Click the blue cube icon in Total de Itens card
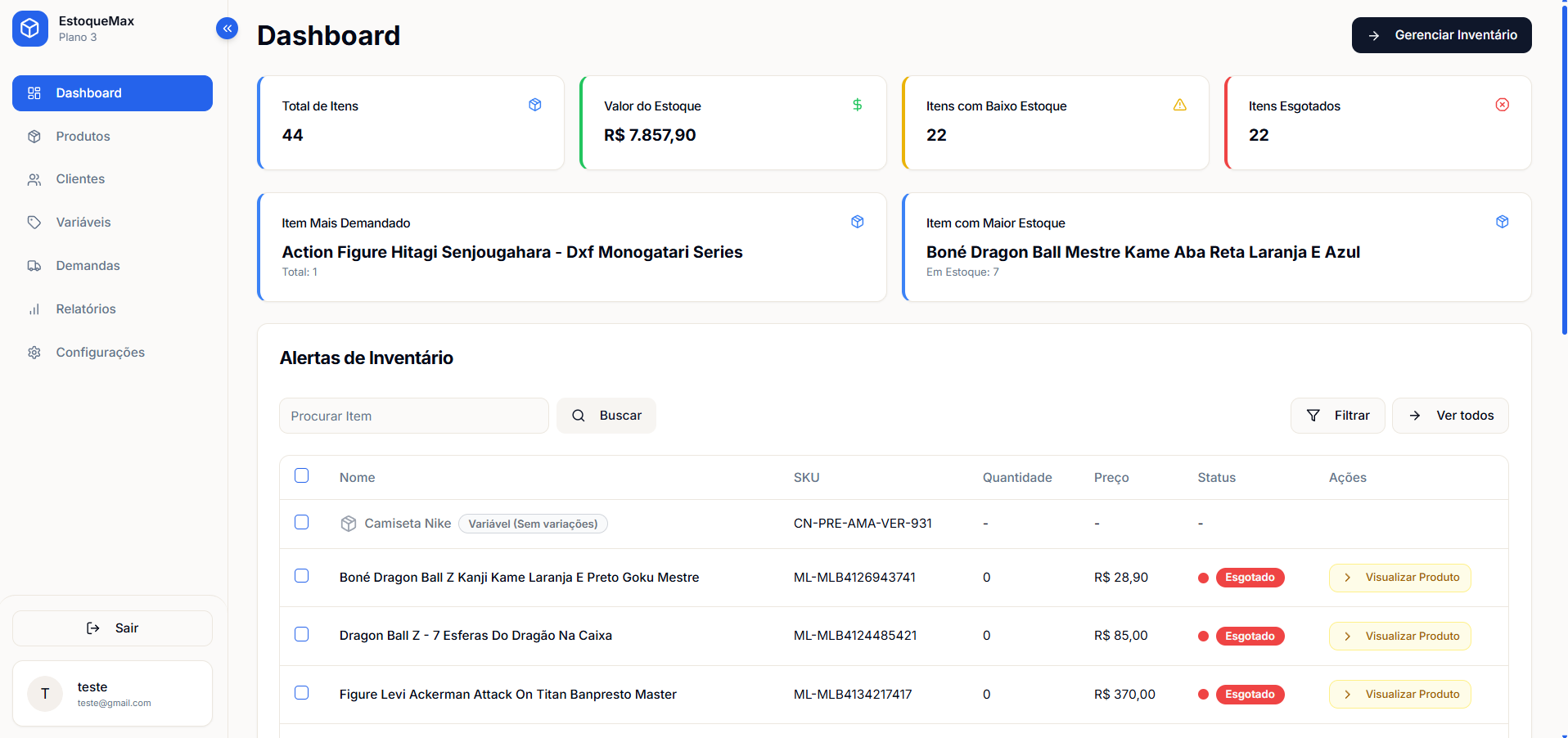 tap(534, 105)
